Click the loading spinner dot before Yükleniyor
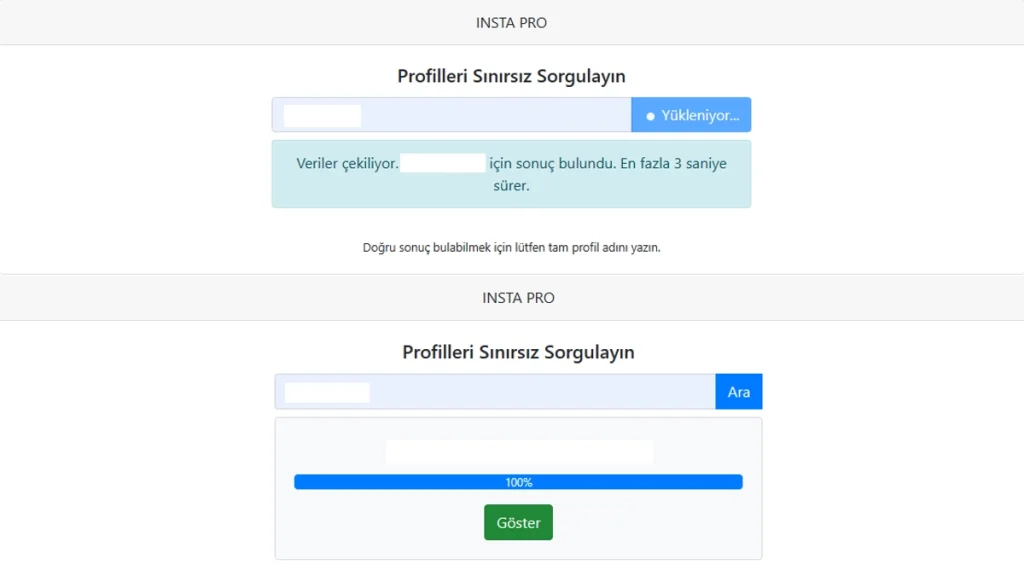 pos(650,116)
